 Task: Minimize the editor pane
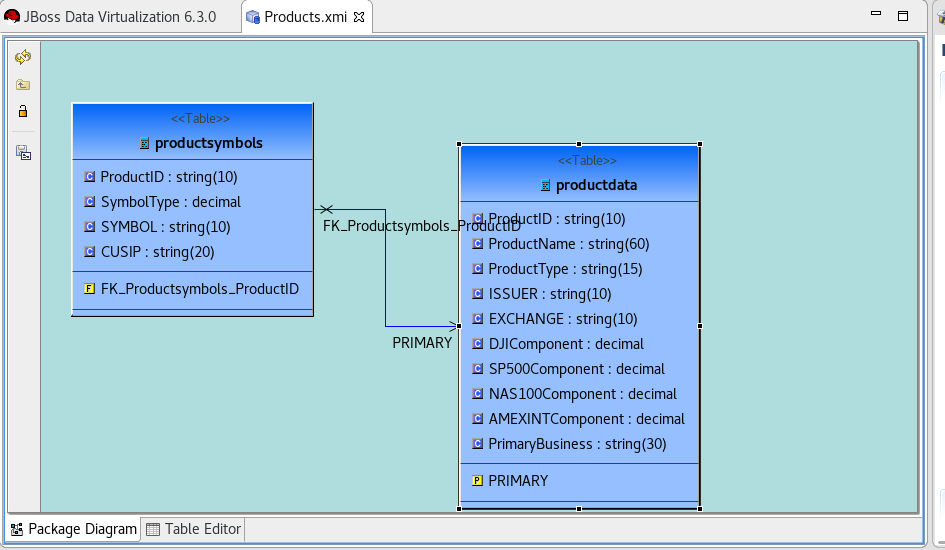876,16
